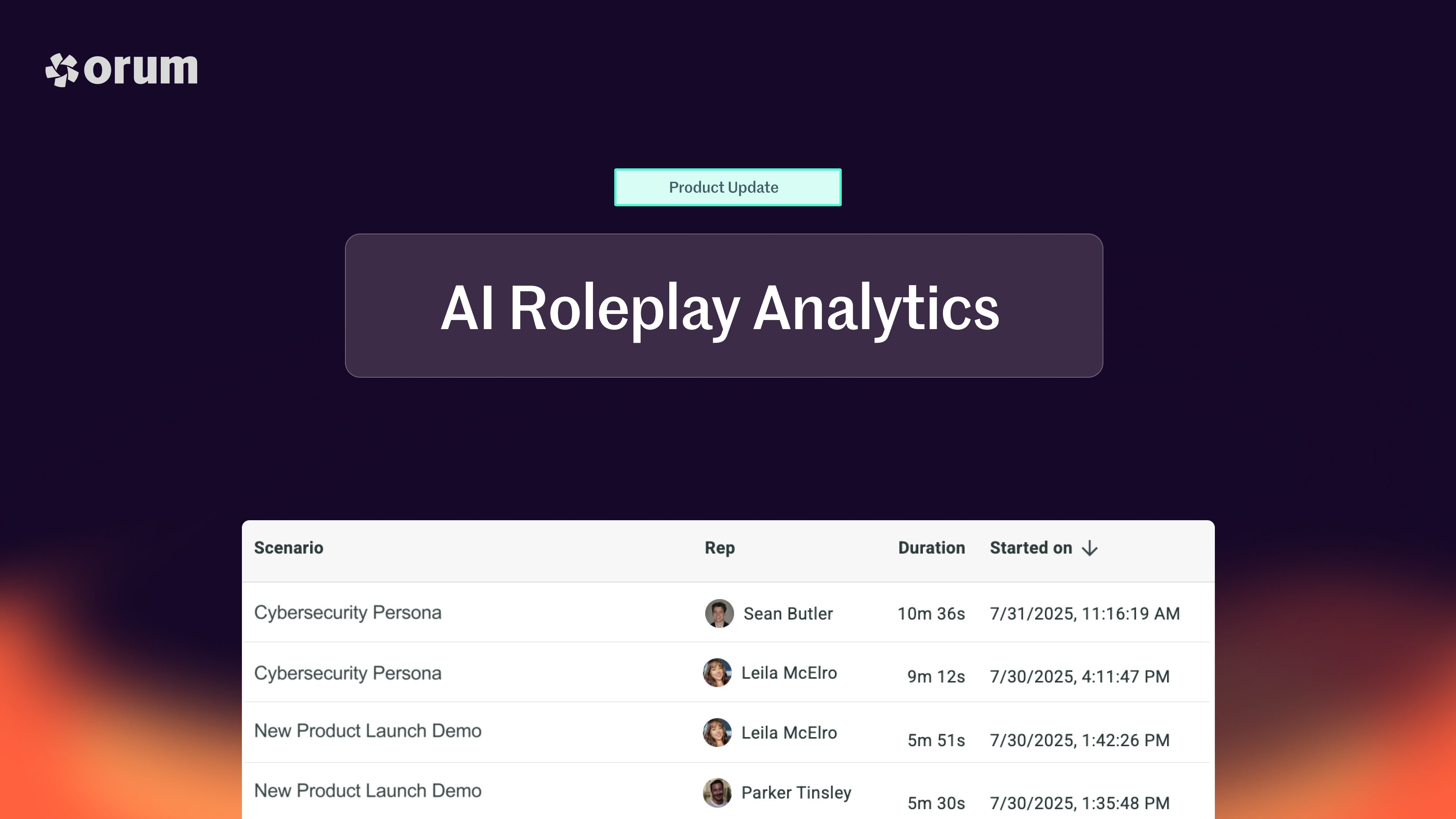This screenshot has width=1456, height=819.
Task: Click the Started on sort arrow
Action: point(1090,548)
